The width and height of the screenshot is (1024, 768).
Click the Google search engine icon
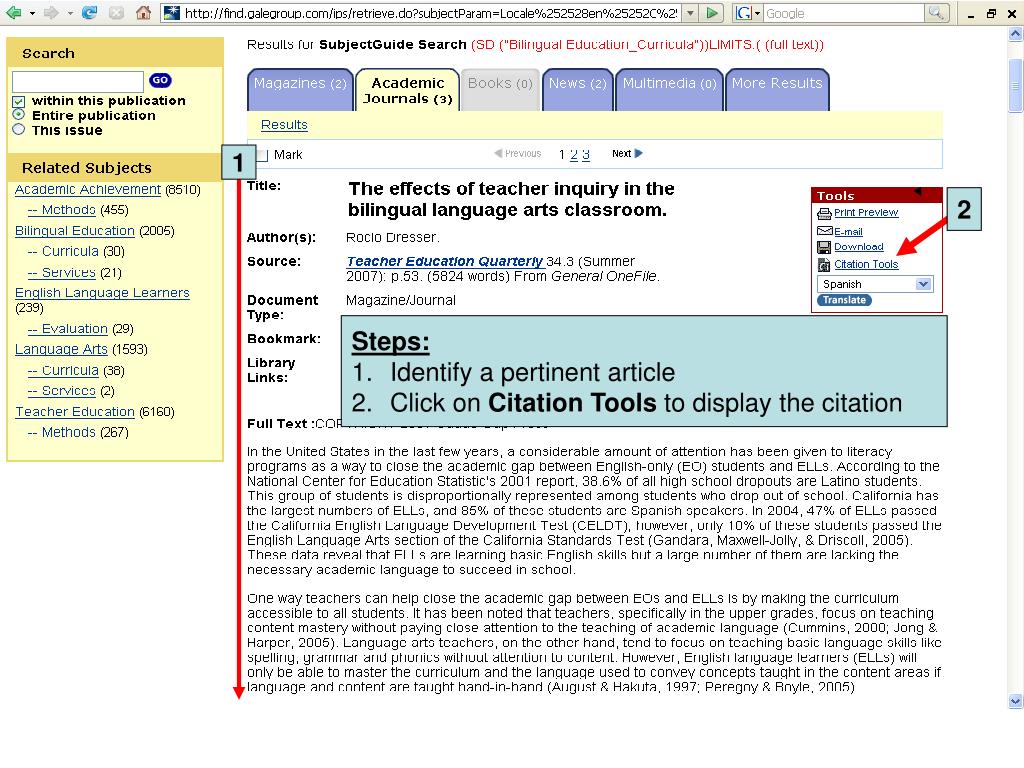click(743, 13)
